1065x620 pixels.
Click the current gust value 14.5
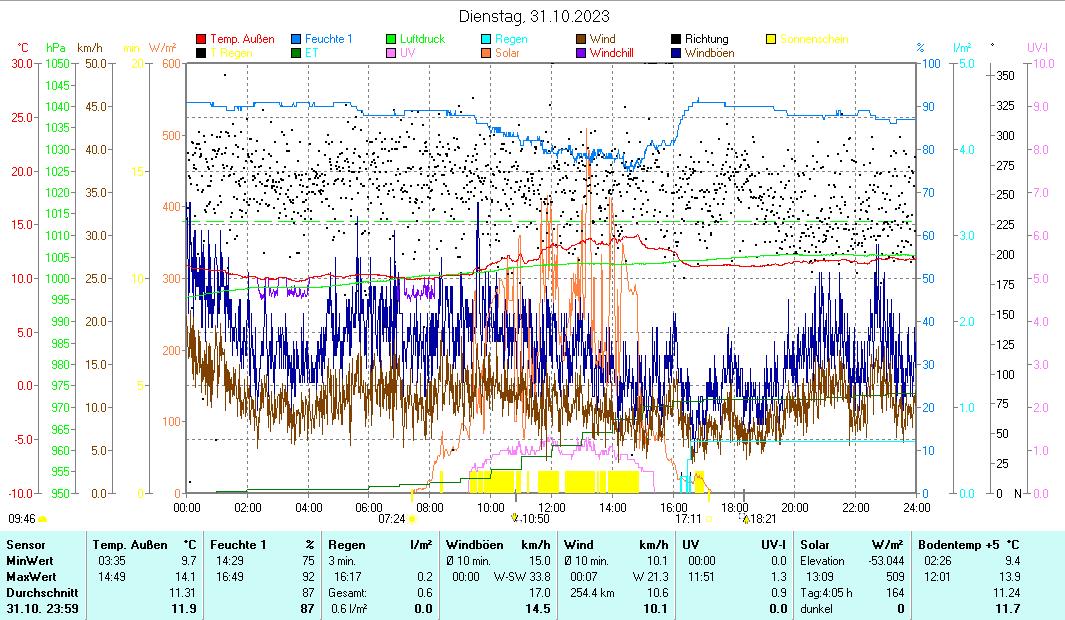pyautogui.click(x=538, y=608)
